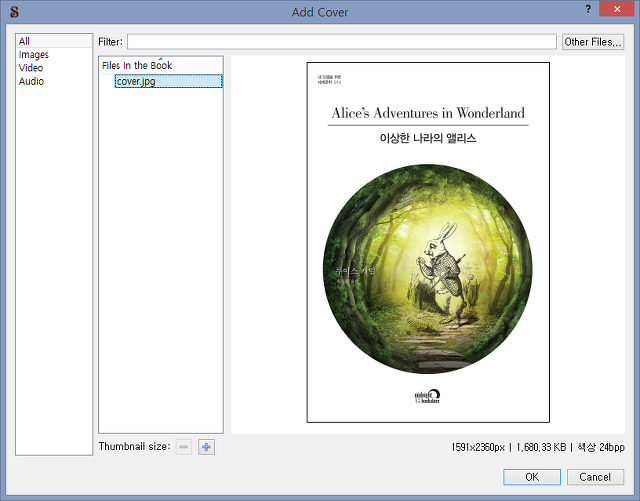Viewport: 640px width, 501px height.
Task: Close the Add Cover dialog
Action: tap(617, 9)
